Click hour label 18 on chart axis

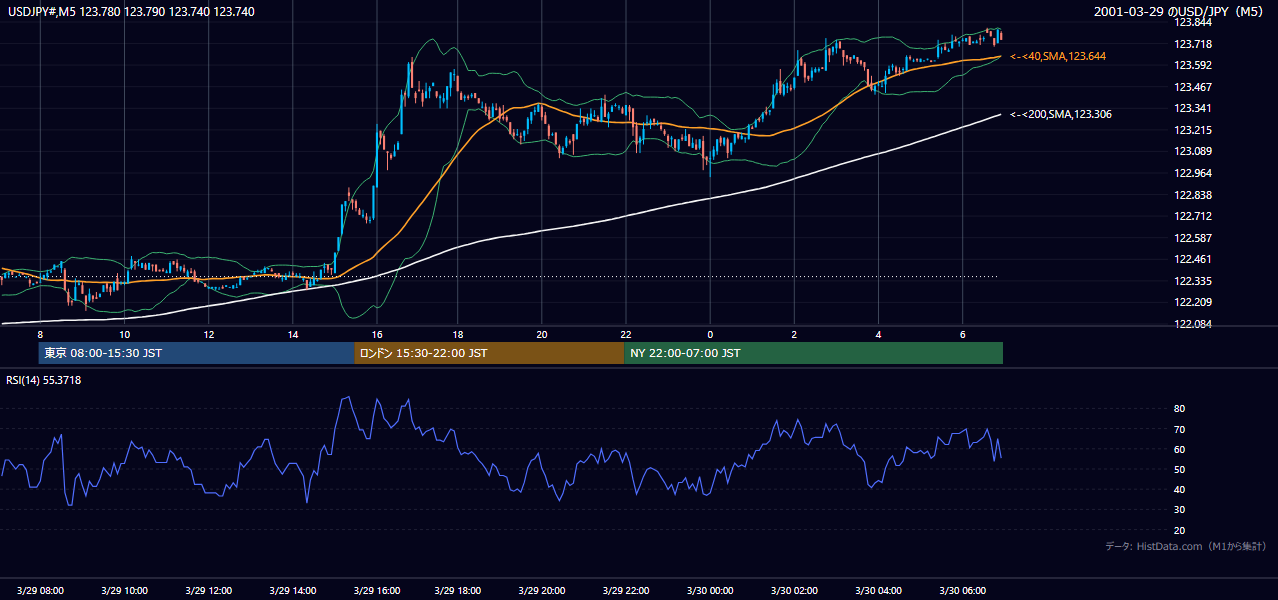pyautogui.click(x=457, y=334)
